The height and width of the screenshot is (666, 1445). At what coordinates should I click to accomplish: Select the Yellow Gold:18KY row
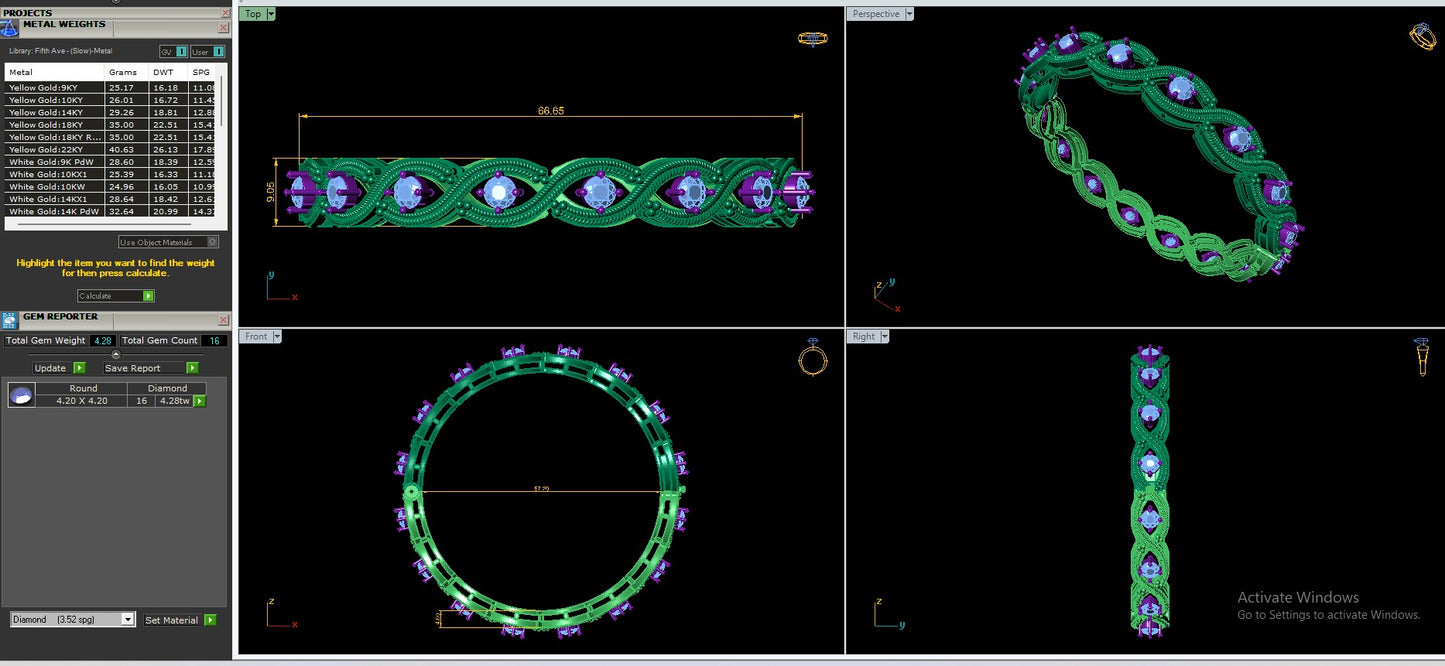[111, 125]
